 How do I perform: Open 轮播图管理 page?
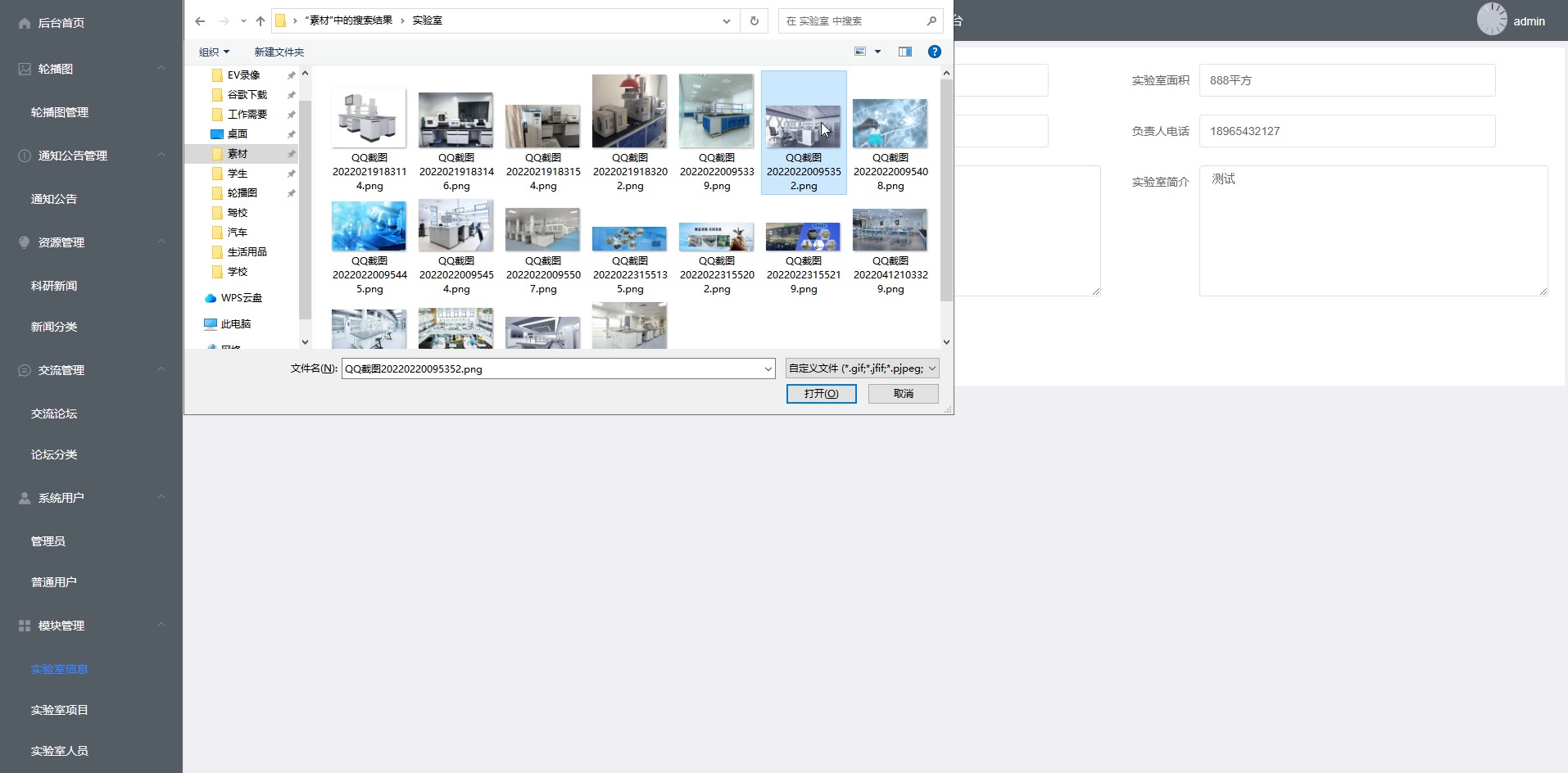point(60,112)
